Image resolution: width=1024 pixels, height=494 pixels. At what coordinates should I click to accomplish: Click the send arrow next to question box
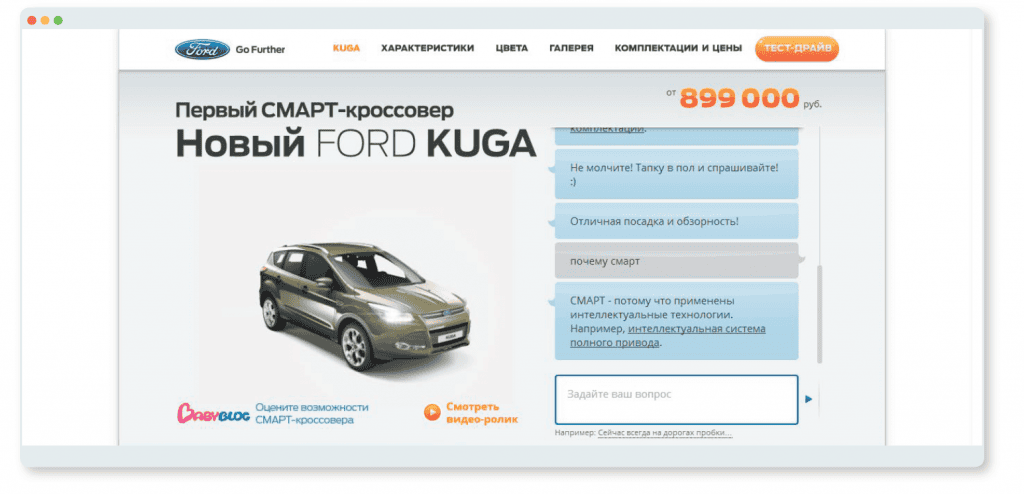click(x=808, y=399)
